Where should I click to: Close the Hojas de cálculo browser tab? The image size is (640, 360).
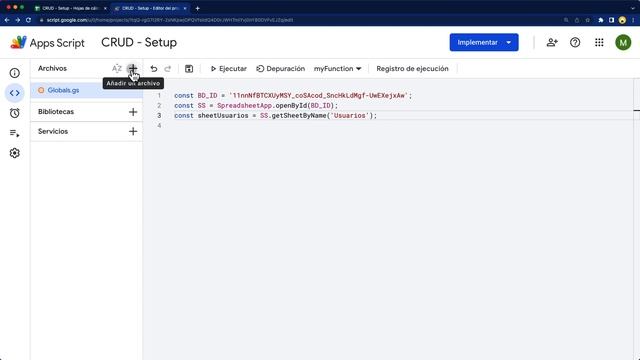coord(105,8)
